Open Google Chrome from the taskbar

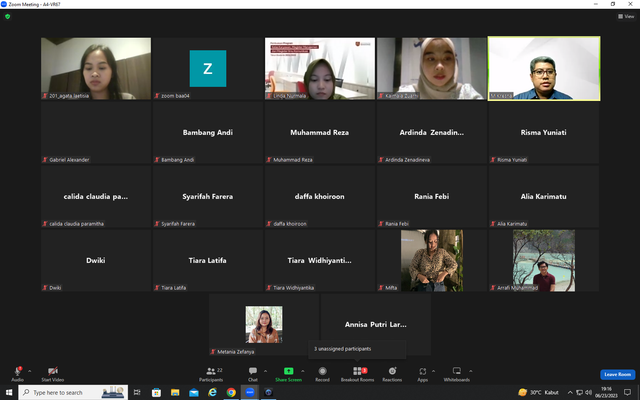[231, 392]
